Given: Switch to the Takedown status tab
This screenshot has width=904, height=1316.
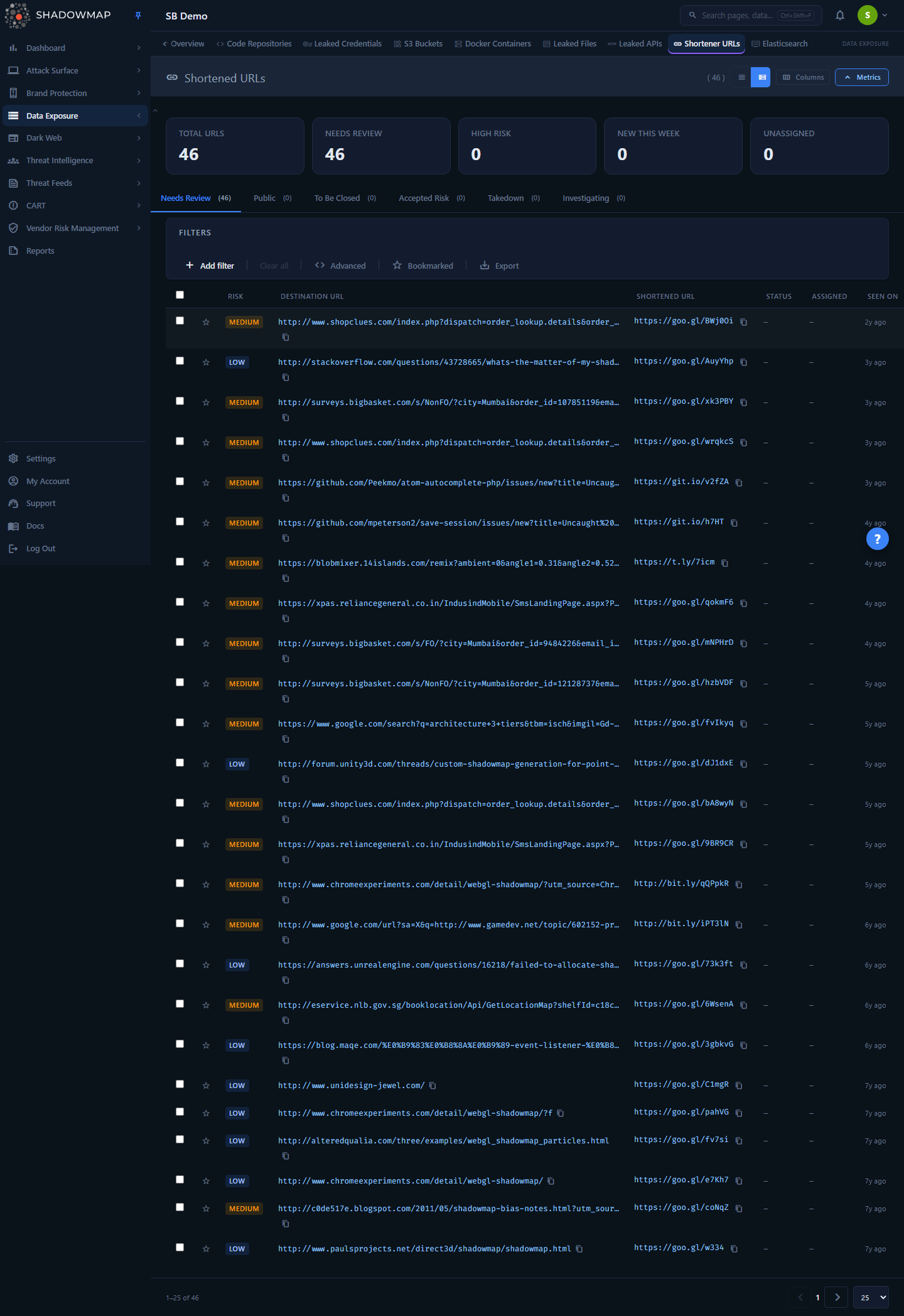Looking at the screenshot, I should coord(514,198).
